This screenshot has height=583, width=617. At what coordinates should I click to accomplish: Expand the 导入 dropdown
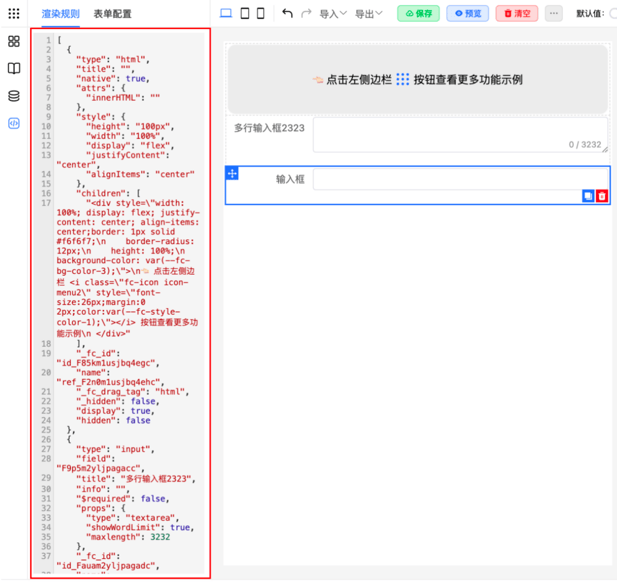(x=333, y=14)
